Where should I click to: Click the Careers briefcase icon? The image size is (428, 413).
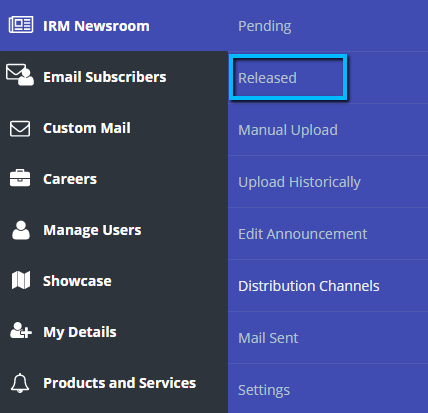pos(20,178)
